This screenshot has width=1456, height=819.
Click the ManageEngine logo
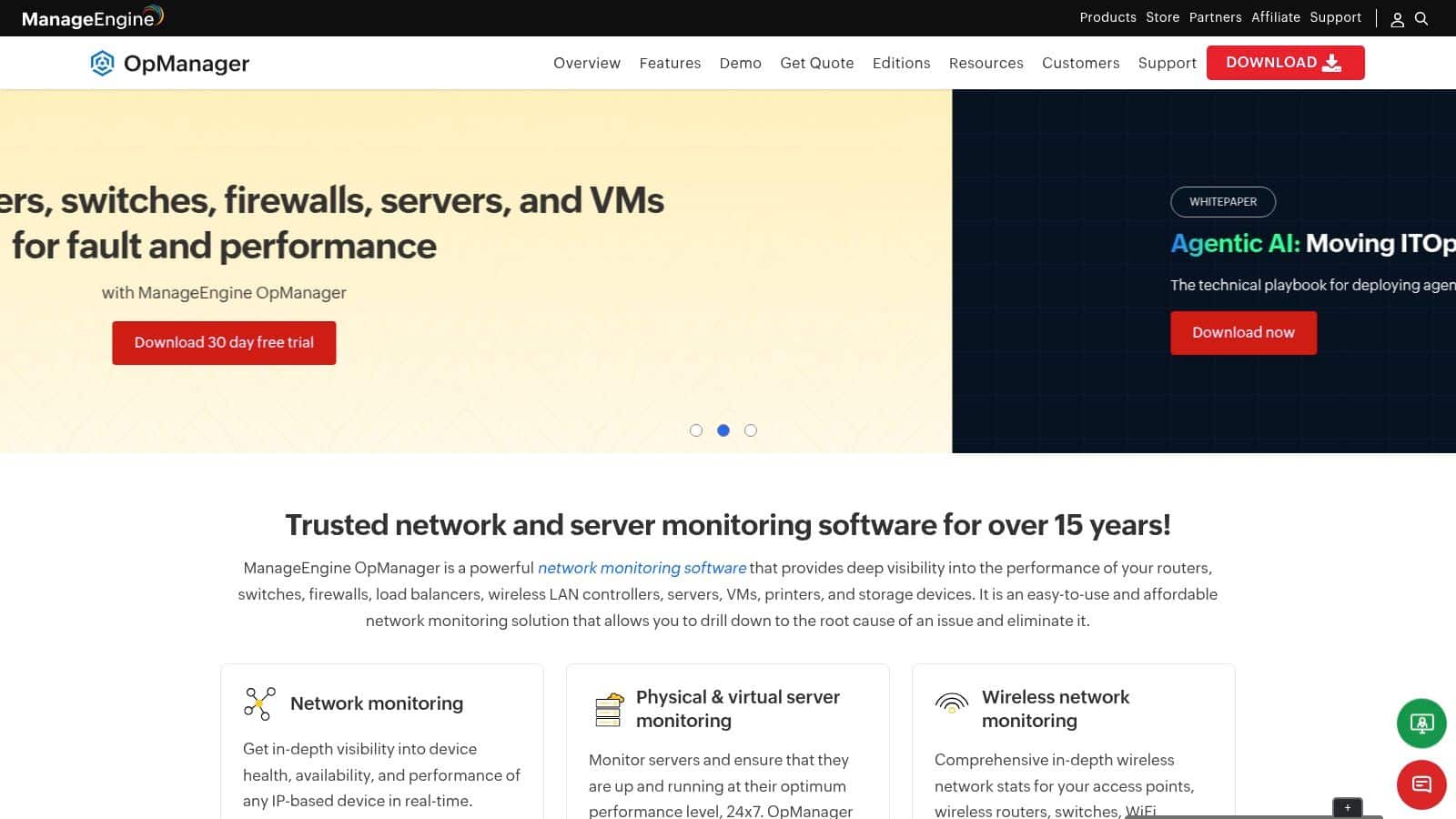tap(92, 17)
